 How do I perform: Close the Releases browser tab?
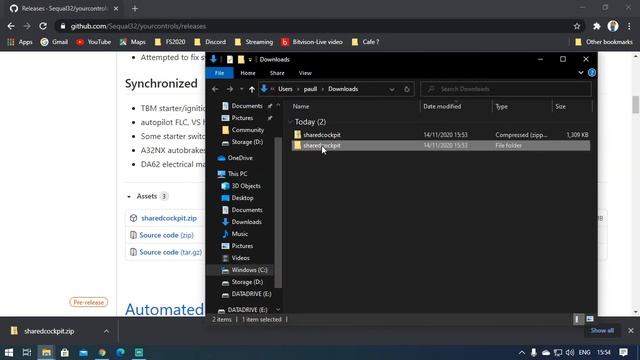(116, 8)
